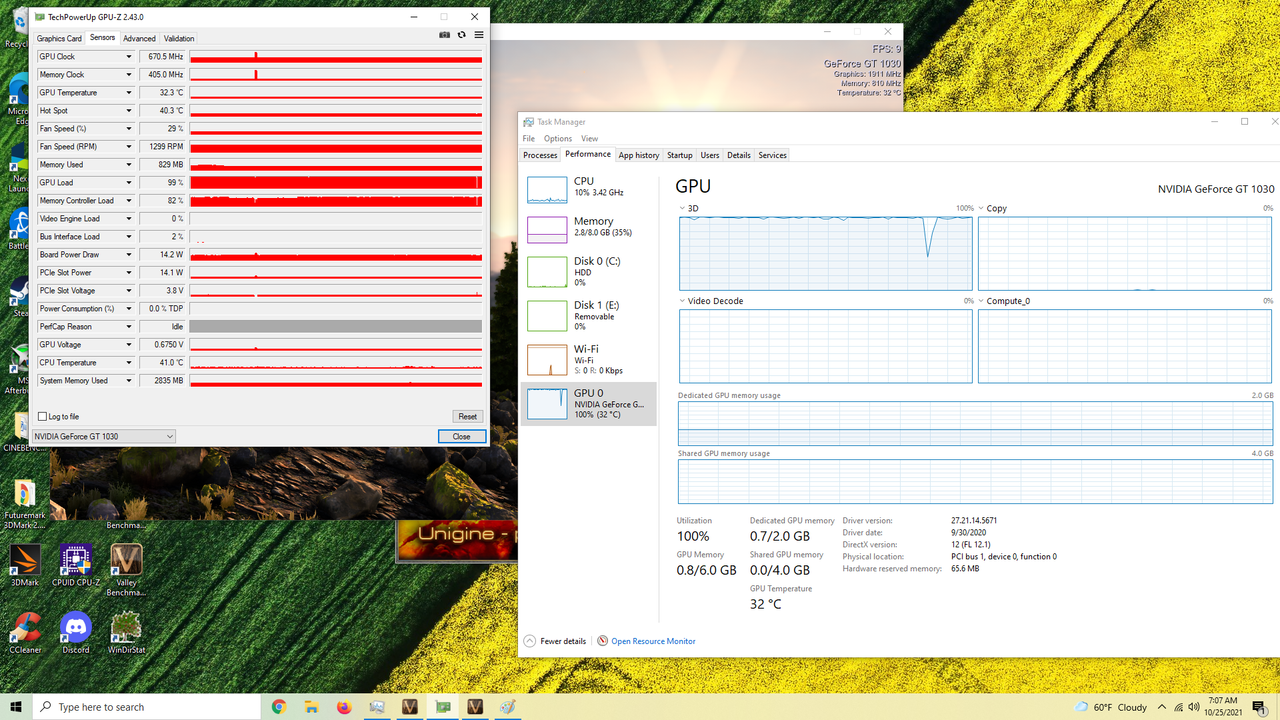Viewport: 1280px width, 720px height.
Task: Launch Firefox from the taskbar
Action: click(344, 707)
